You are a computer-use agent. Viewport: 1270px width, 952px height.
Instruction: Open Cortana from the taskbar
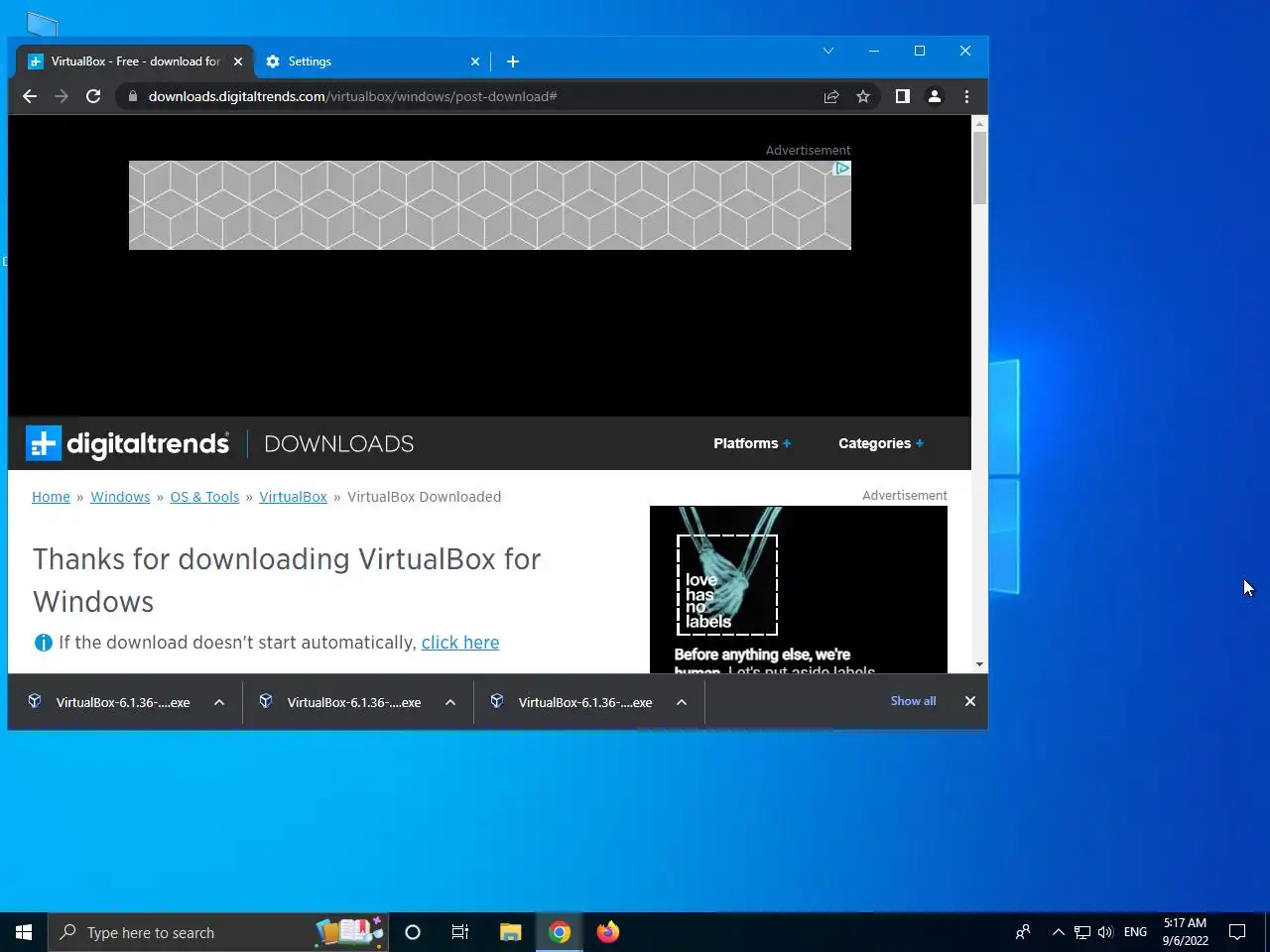coord(413,932)
